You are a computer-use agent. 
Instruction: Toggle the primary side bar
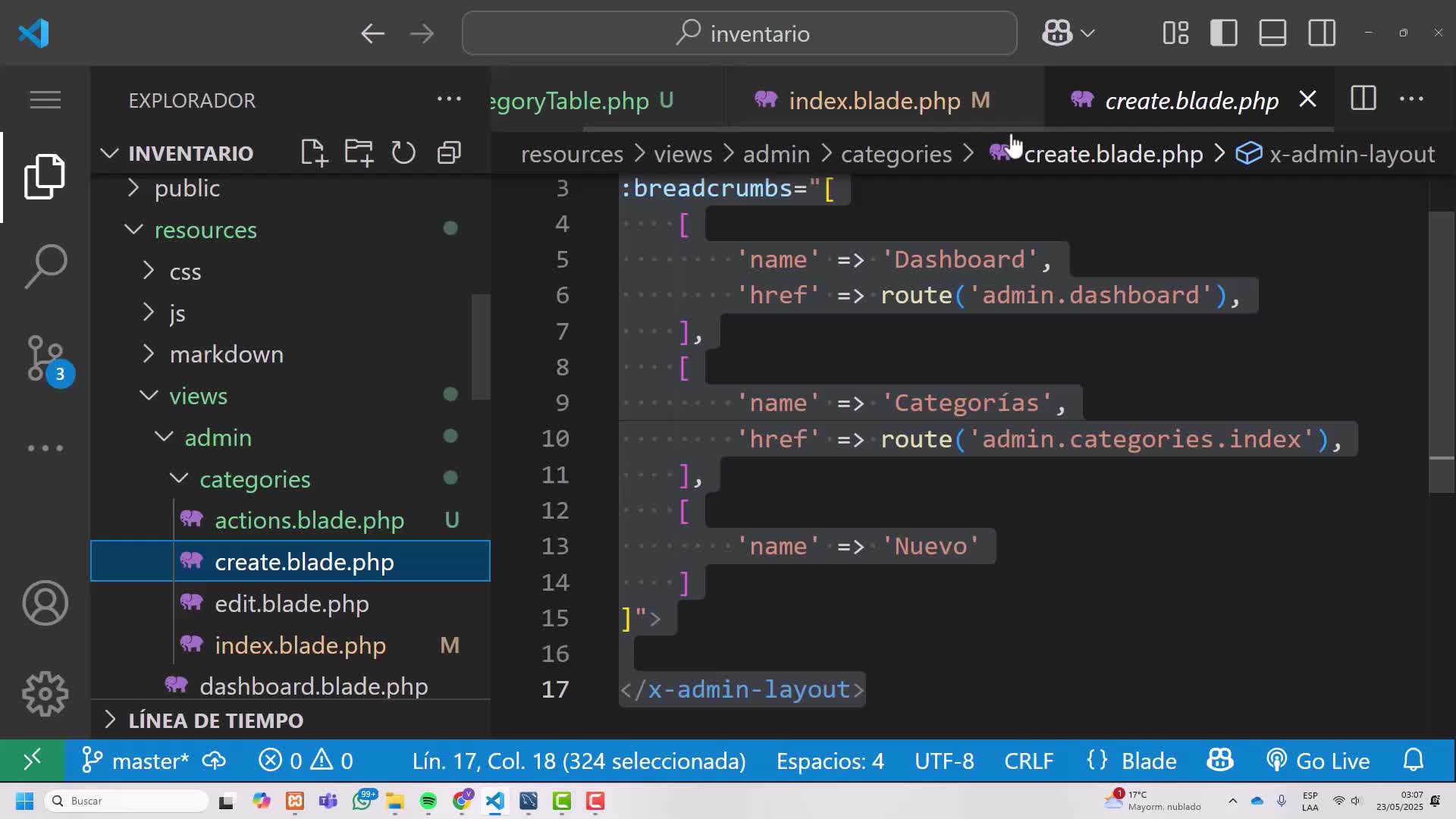tap(1224, 33)
